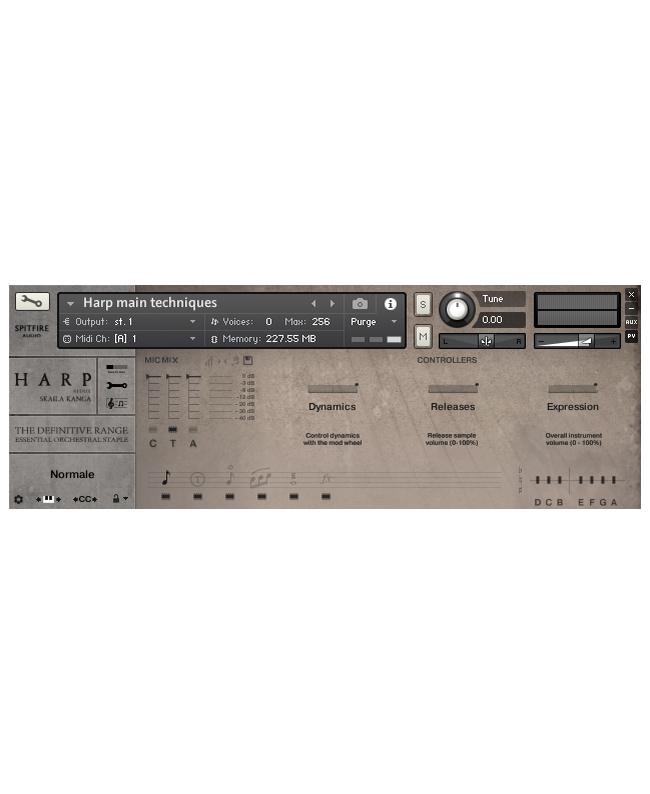Screen dimensions: 650x794
Task: Open the dropdown arrow beside the padlock
Action: (x=126, y=499)
